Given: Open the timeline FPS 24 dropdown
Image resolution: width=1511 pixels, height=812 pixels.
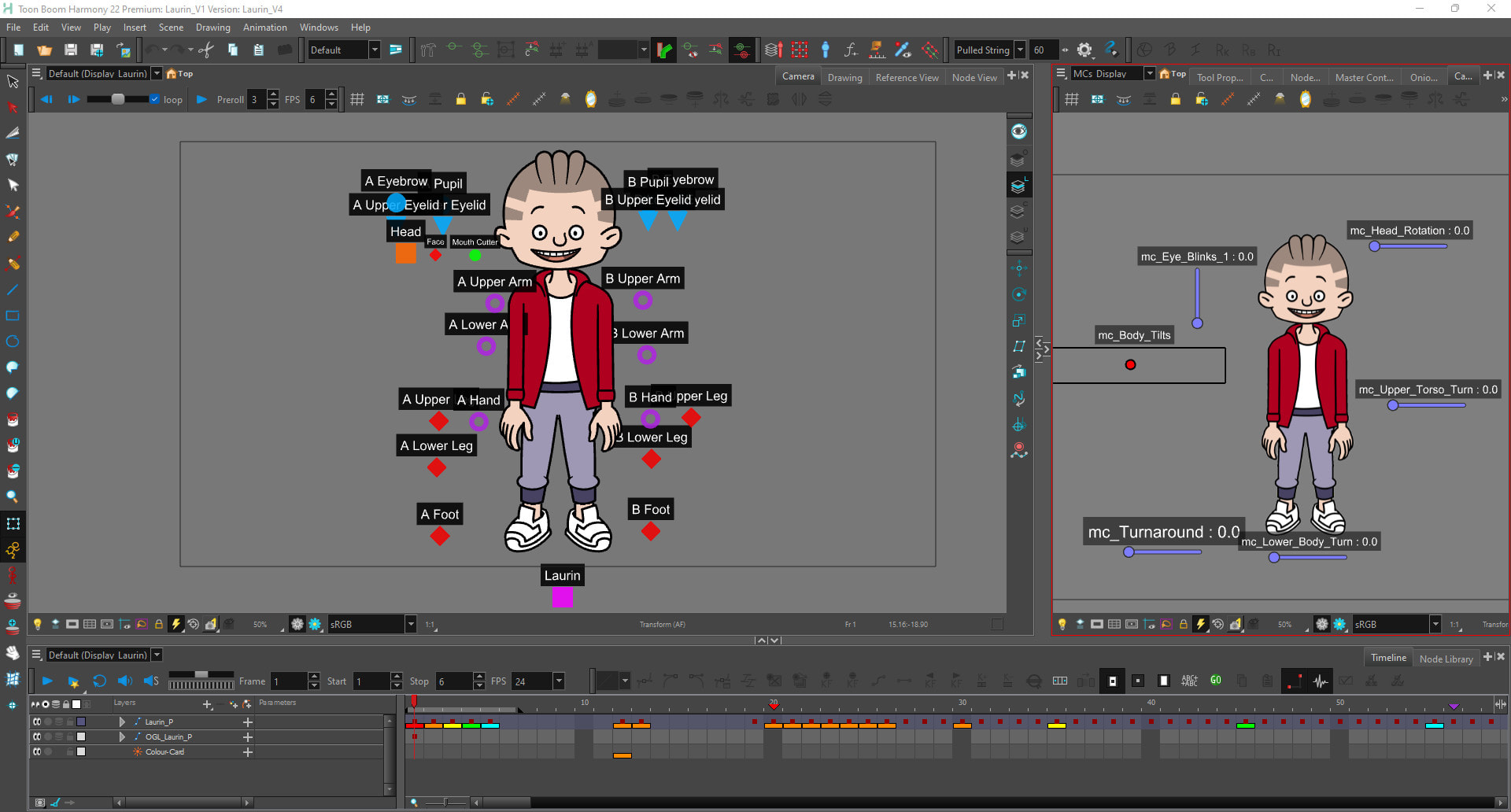Looking at the screenshot, I should [x=559, y=681].
